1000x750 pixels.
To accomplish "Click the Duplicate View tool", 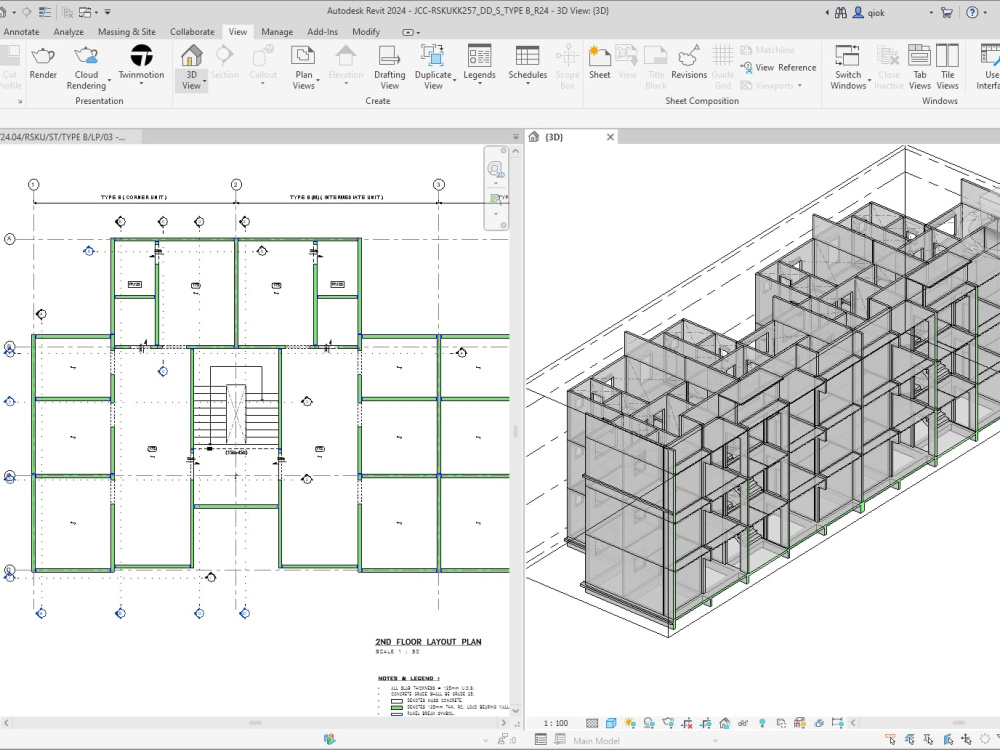I will click(x=433, y=68).
